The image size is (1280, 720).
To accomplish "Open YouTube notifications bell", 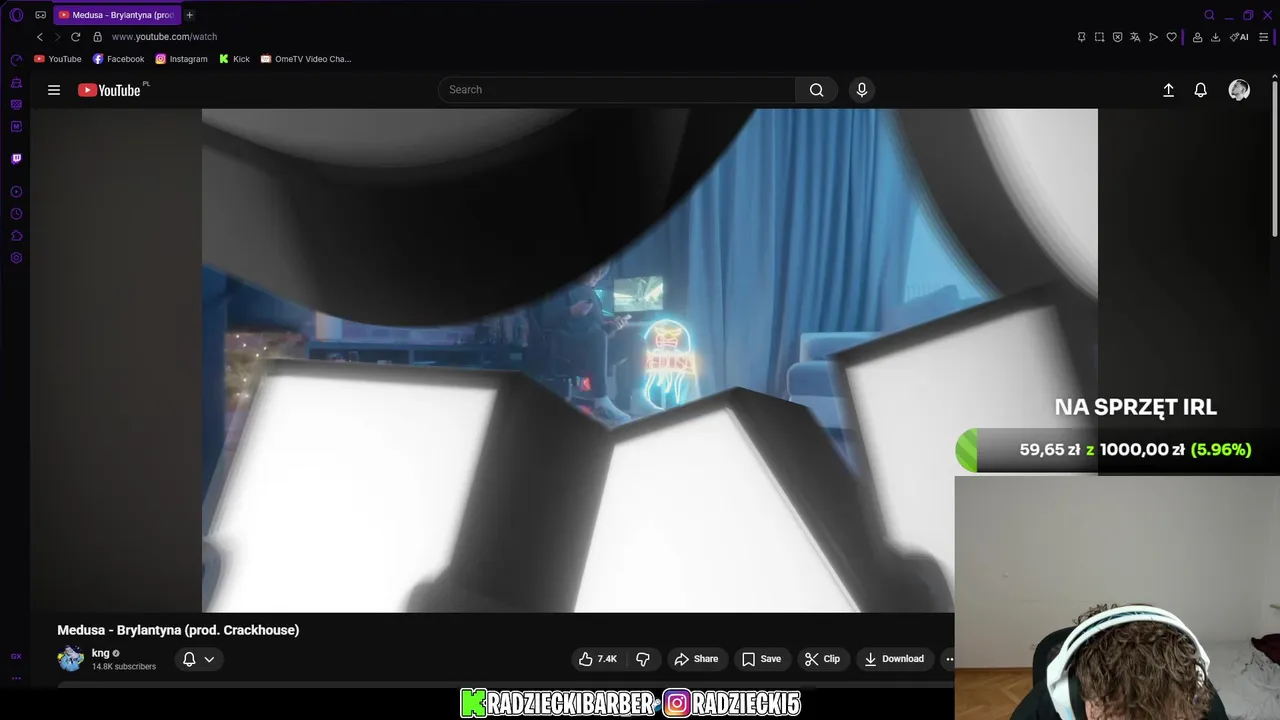I will pos(1201,90).
